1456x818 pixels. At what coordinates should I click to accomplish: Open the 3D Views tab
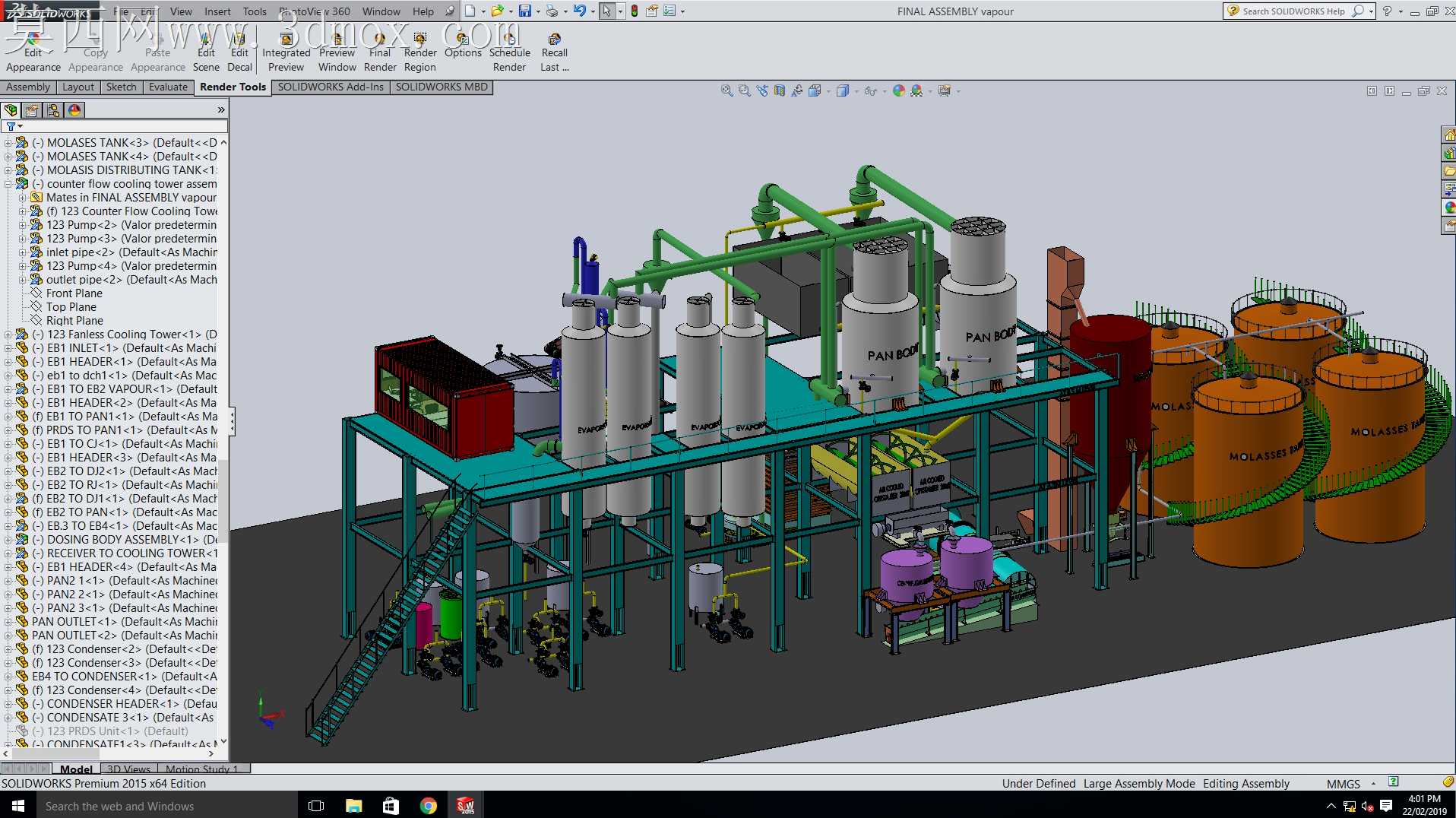pyautogui.click(x=128, y=769)
